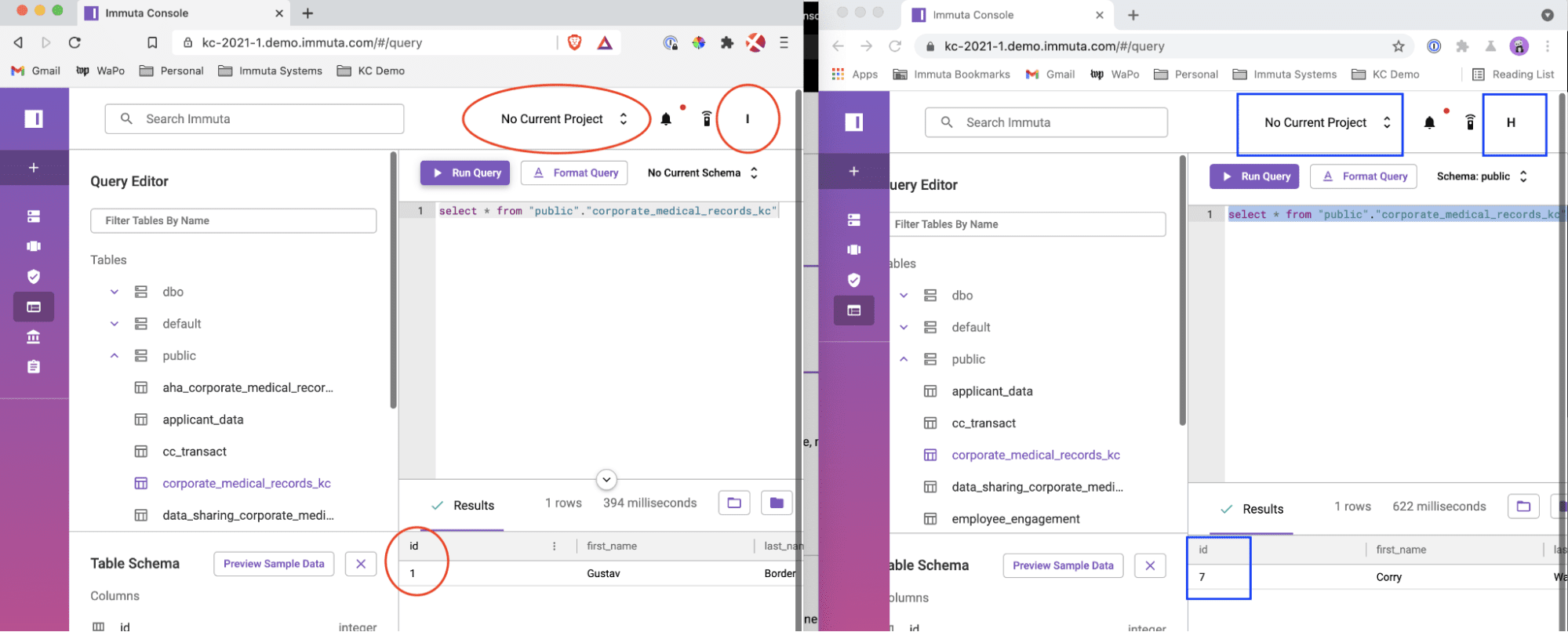Select applicant_data table in left window
This screenshot has width=1568, height=632.
click(x=203, y=420)
